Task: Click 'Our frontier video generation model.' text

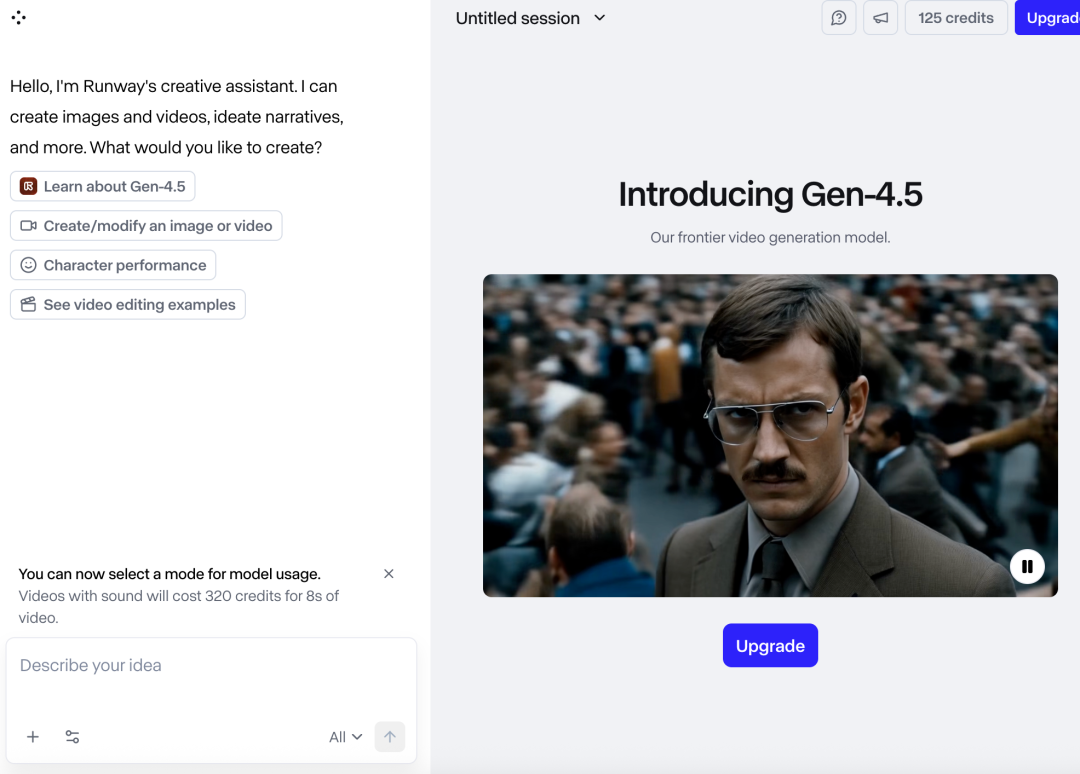Action: click(770, 238)
